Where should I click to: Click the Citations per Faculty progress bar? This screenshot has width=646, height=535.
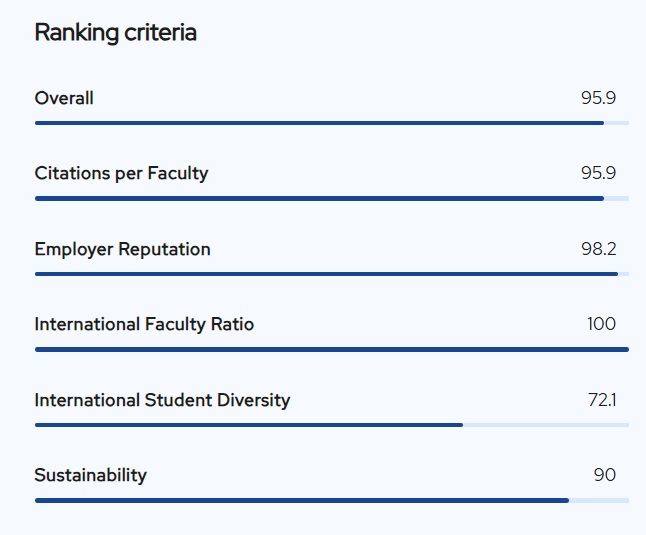pyautogui.click(x=320, y=198)
